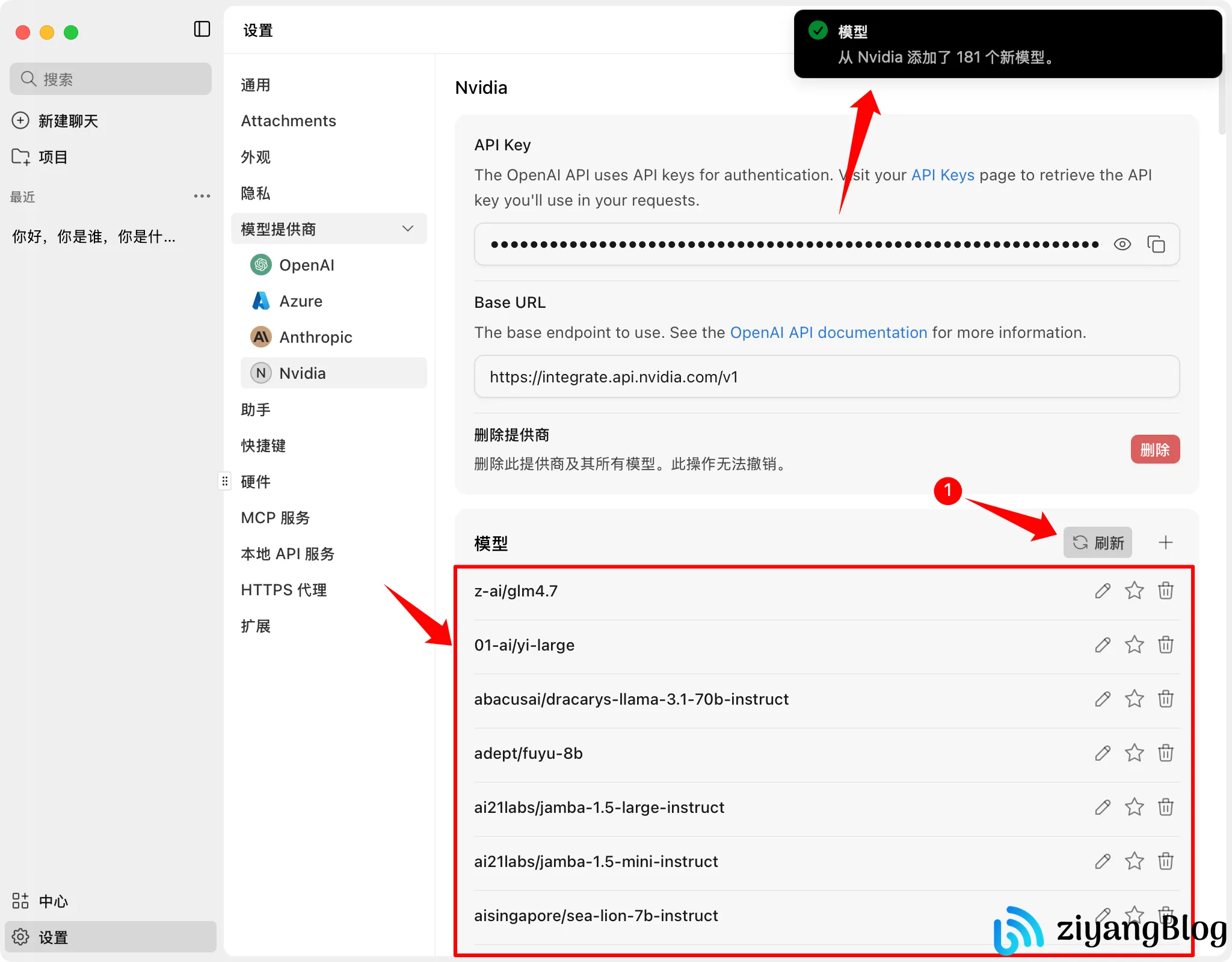Collapse the 模型提供商 section
The height and width of the screenshot is (962, 1232).
pos(407,228)
